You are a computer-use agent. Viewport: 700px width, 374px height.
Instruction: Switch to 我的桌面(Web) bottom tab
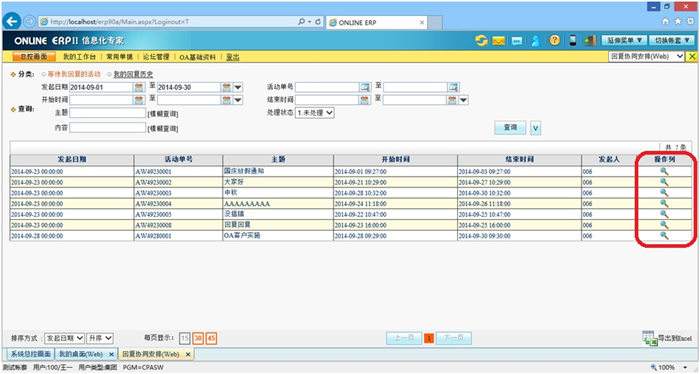coord(81,354)
